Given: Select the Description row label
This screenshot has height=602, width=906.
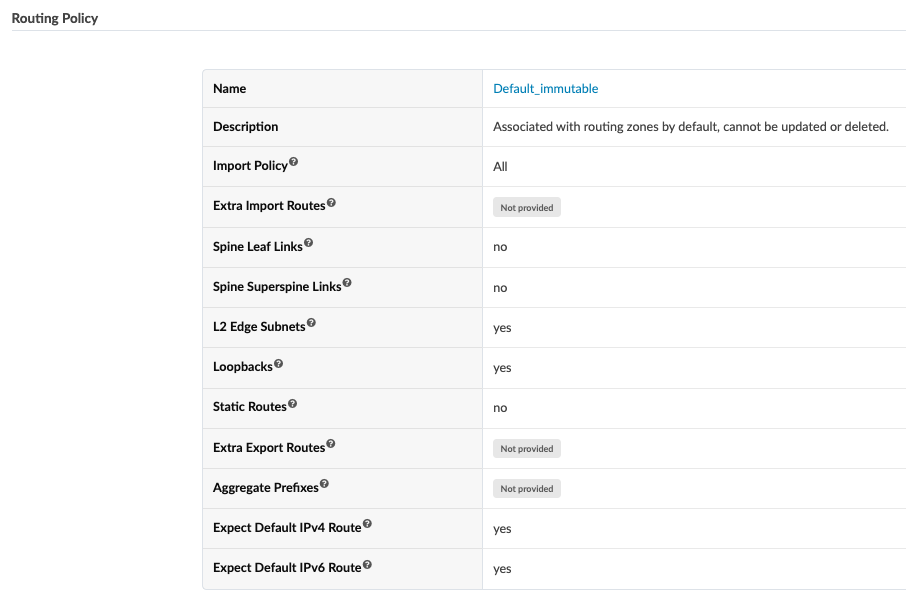Looking at the screenshot, I should coord(246,127).
